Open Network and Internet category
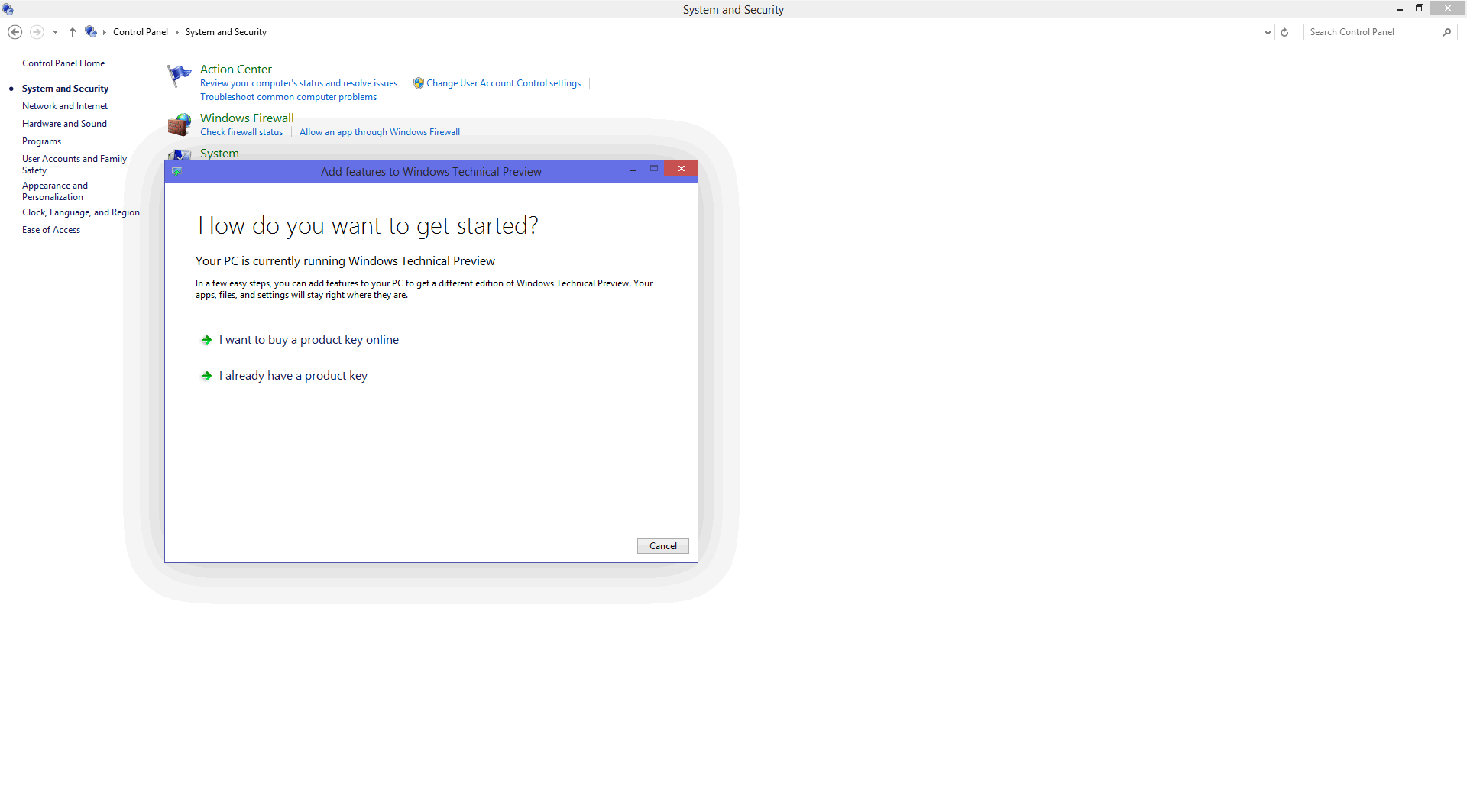 click(x=65, y=106)
